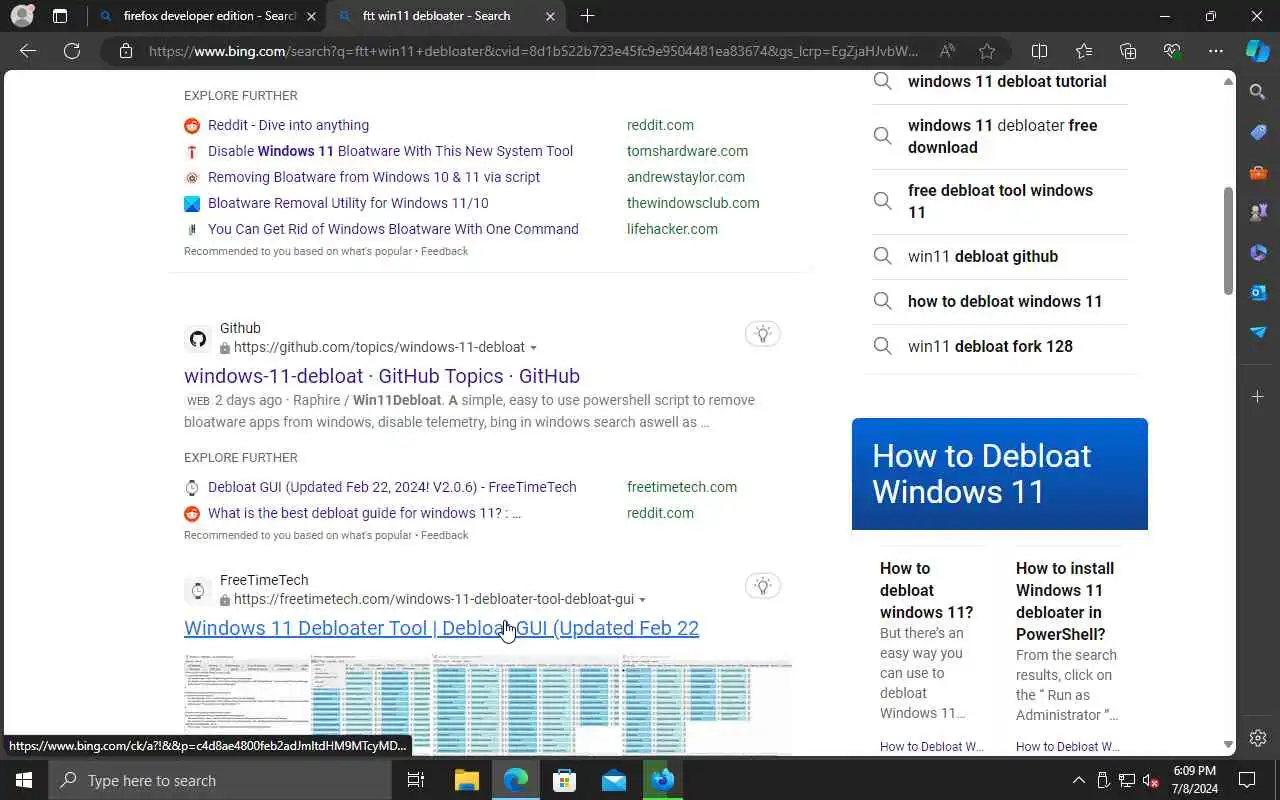The image size is (1280, 800).
Task: Open sidebar Games chess icon
Action: (1258, 212)
